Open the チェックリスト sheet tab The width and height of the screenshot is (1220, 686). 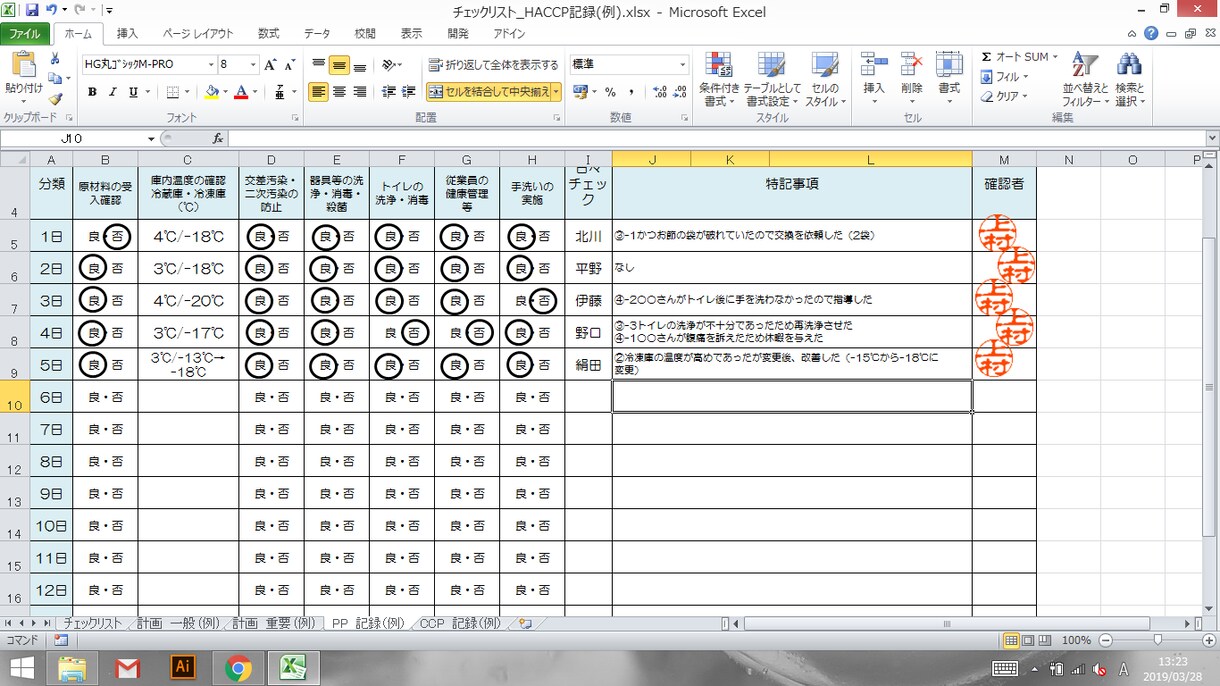pos(92,623)
